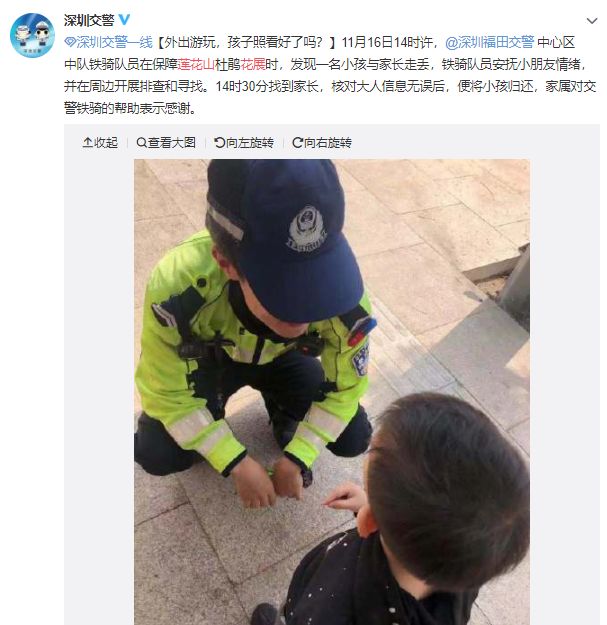Click the topic icon before 深圳交警一线
The width and height of the screenshot is (607, 625).
(70, 42)
